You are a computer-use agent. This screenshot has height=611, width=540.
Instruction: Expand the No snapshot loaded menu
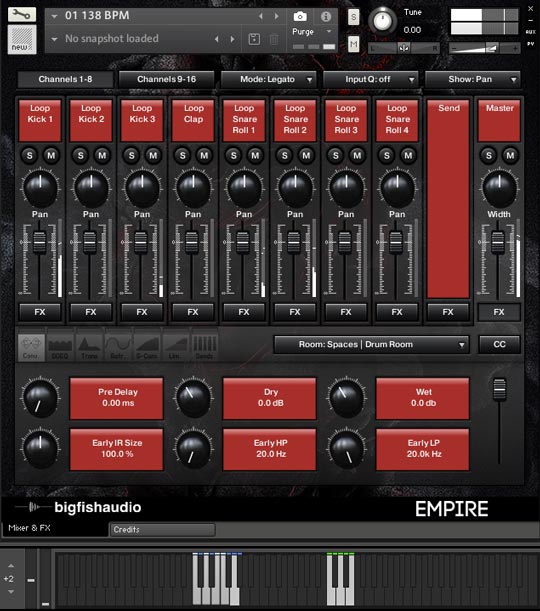pyautogui.click(x=54, y=39)
